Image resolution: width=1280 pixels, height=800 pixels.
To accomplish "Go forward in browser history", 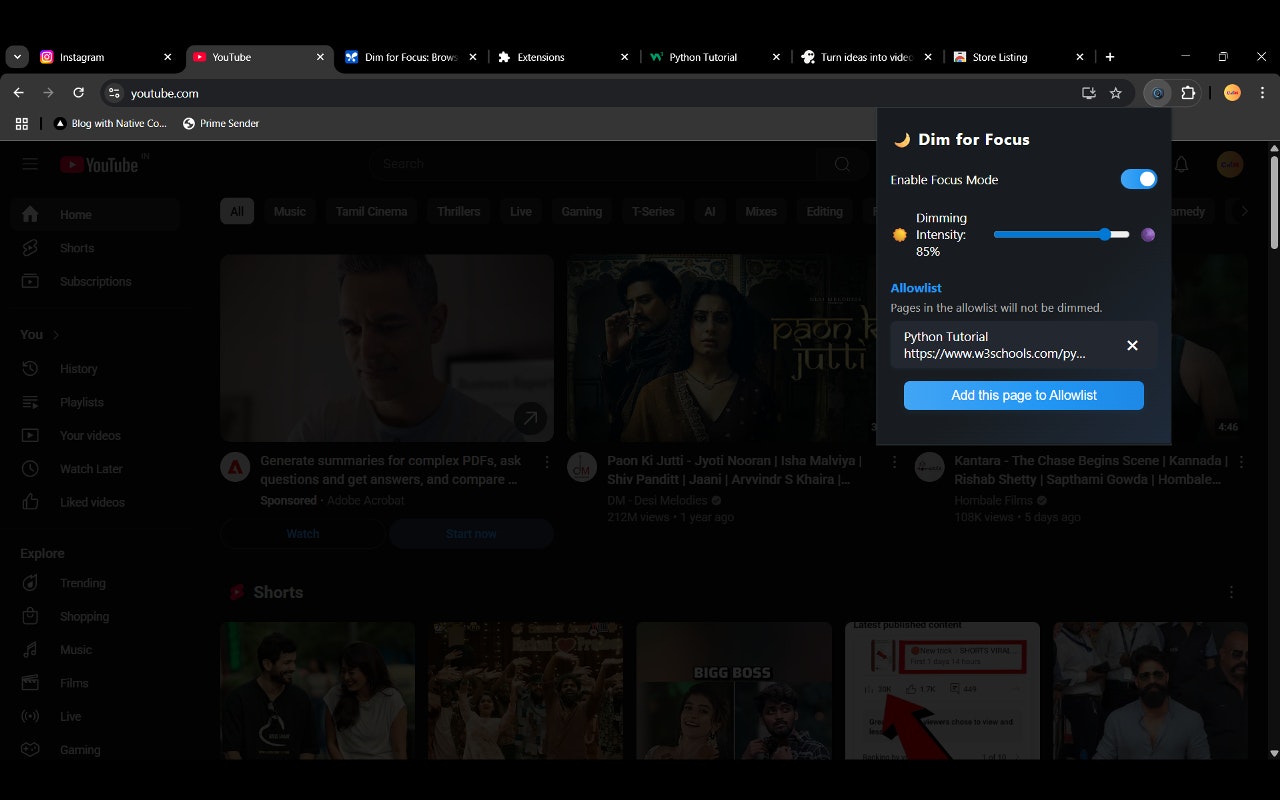I will (48, 93).
